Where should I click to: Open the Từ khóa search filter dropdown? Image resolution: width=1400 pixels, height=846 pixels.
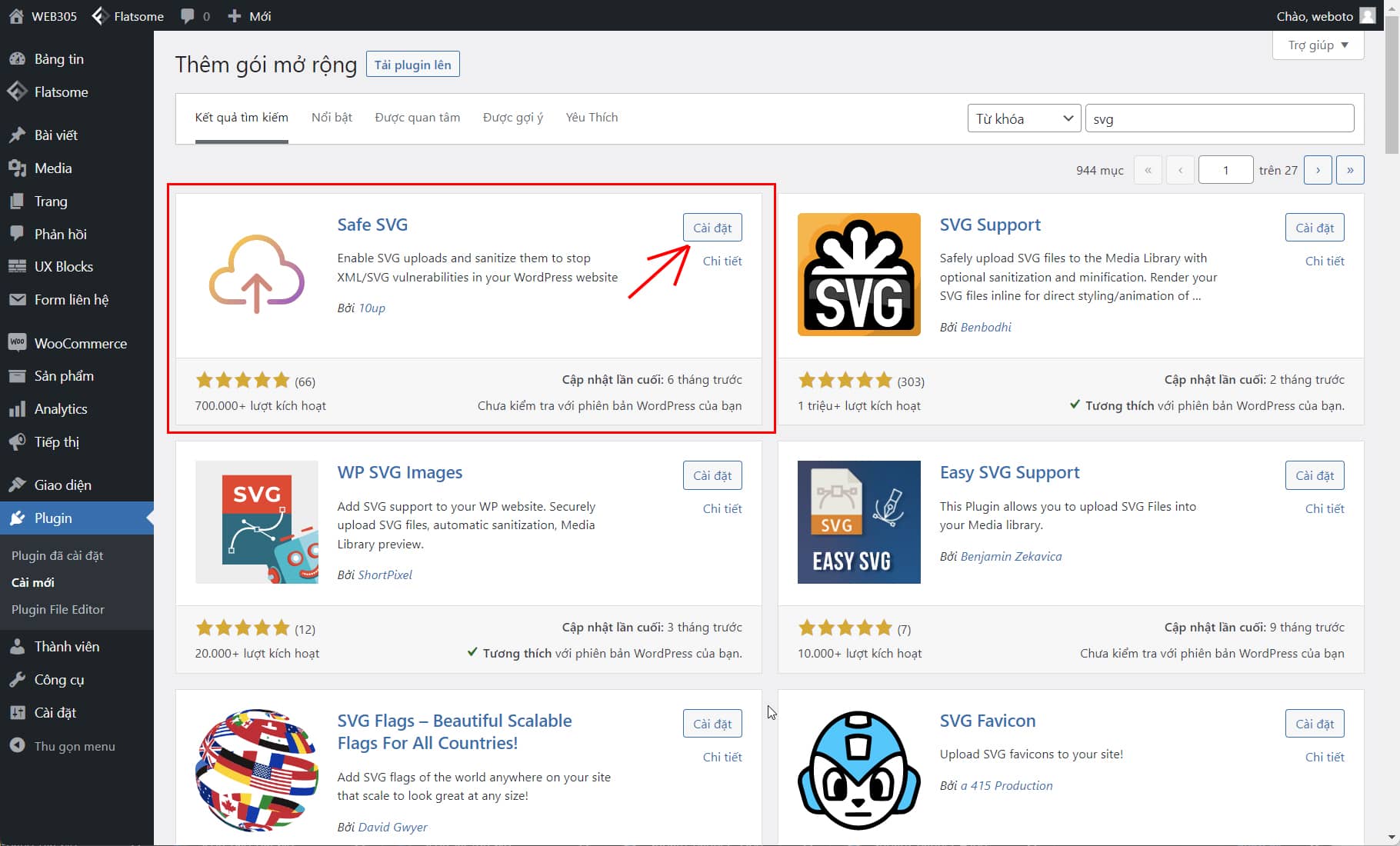[1023, 118]
